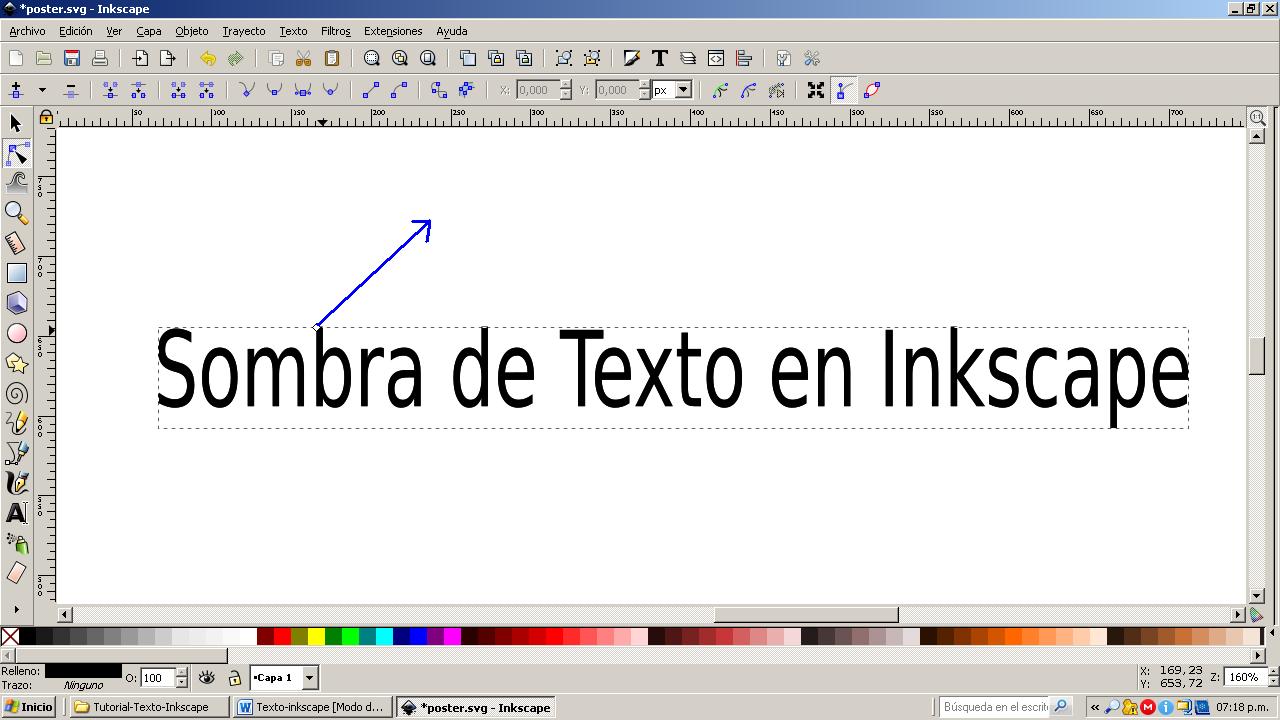Adjust the opacity spinner arrows
Viewport: 1280px width, 720px height.
click(x=181, y=678)
